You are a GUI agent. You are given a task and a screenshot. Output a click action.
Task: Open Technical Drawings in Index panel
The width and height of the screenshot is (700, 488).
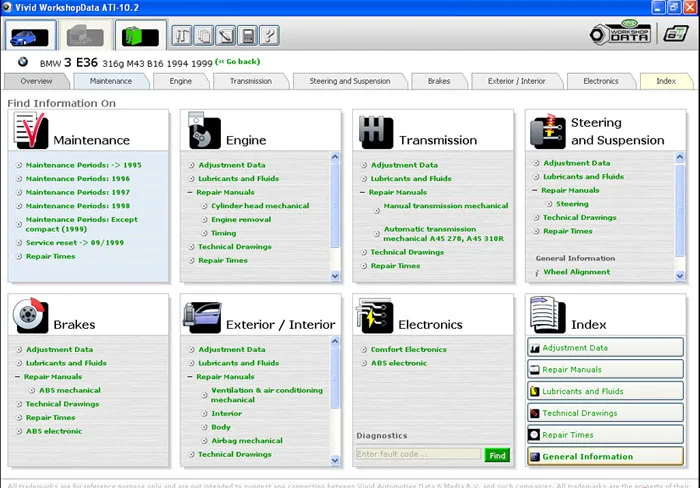pyautogui.click(x=605, y=413)
